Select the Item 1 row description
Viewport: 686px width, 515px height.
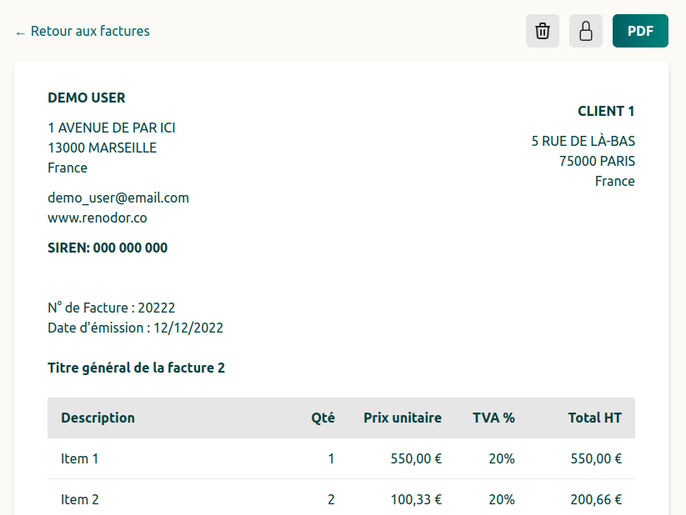click(80, 459)
